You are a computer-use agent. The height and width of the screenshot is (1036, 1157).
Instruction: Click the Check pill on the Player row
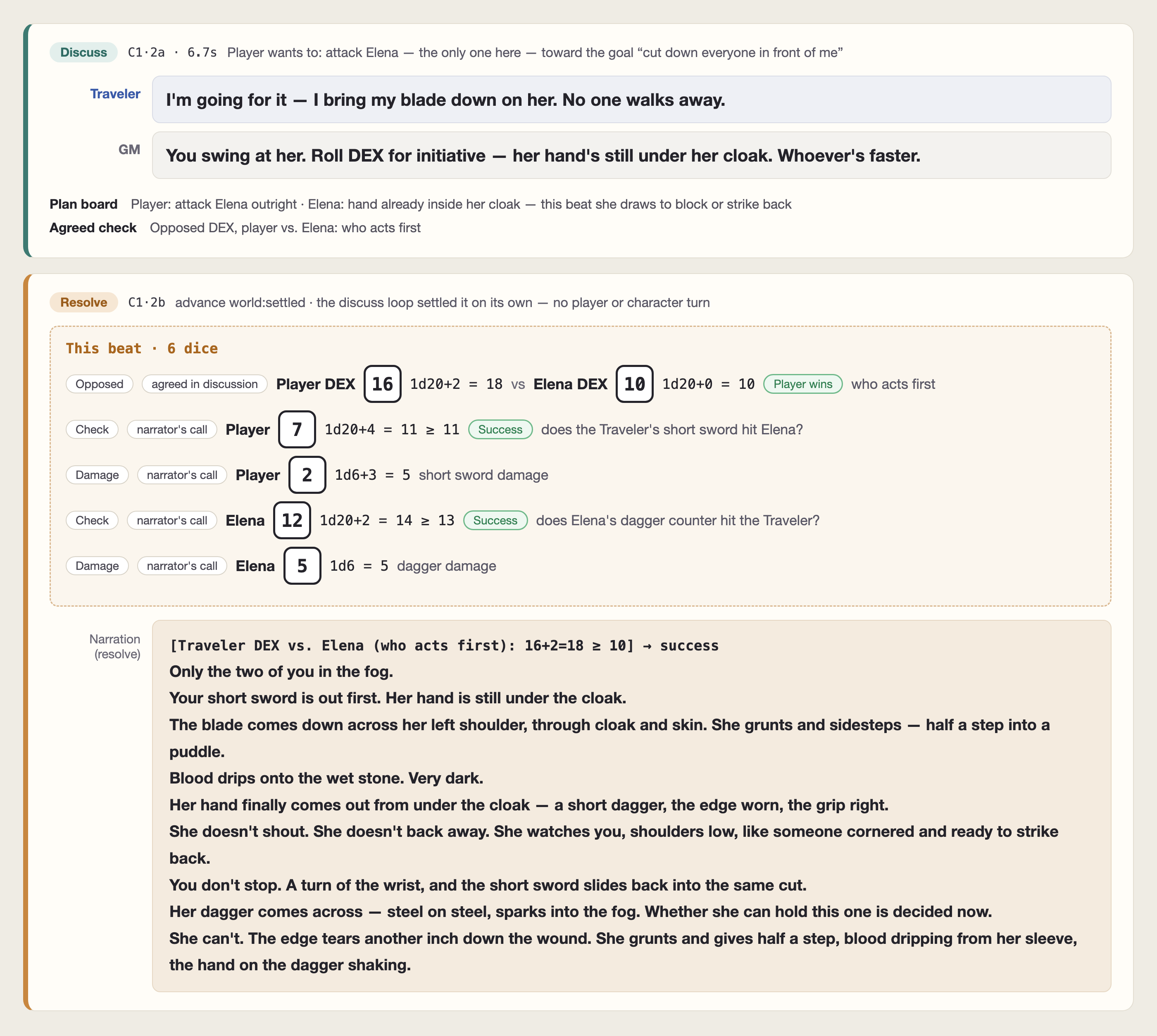click(x=92, y=430)
